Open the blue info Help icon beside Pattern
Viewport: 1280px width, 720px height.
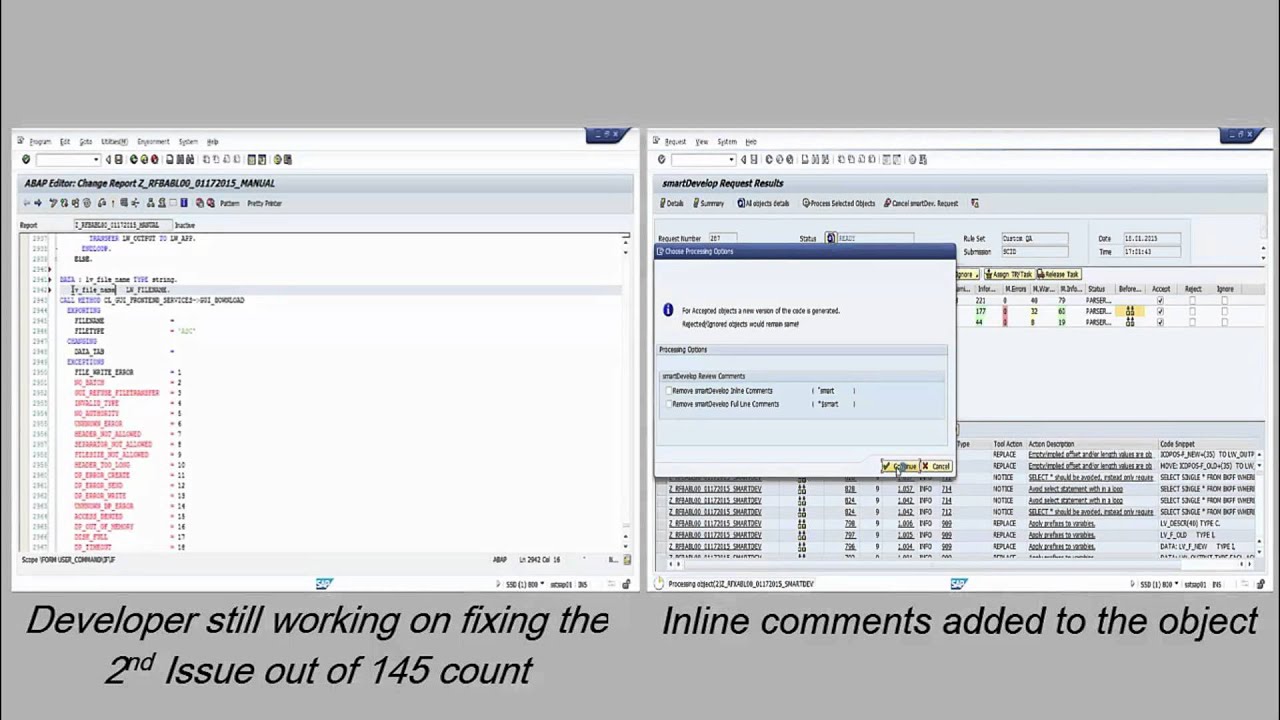click(184, 203)
